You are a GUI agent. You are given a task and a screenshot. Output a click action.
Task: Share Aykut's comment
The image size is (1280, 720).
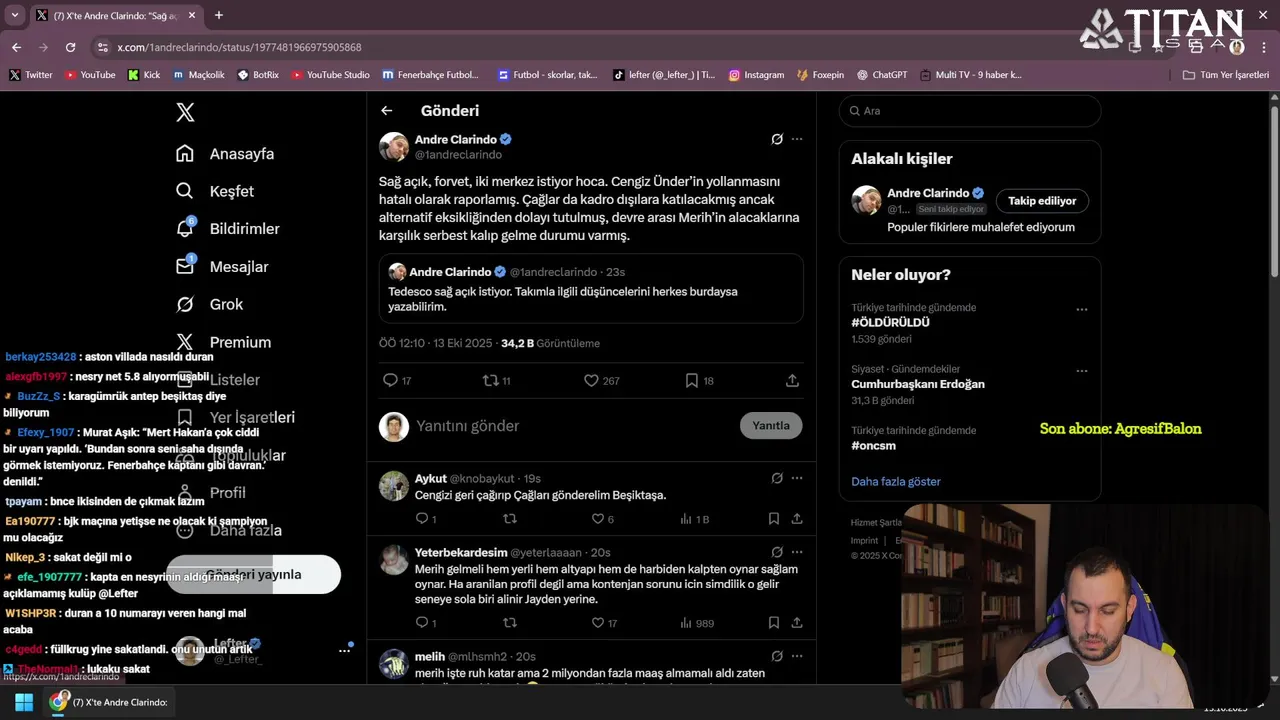(797, 519)
